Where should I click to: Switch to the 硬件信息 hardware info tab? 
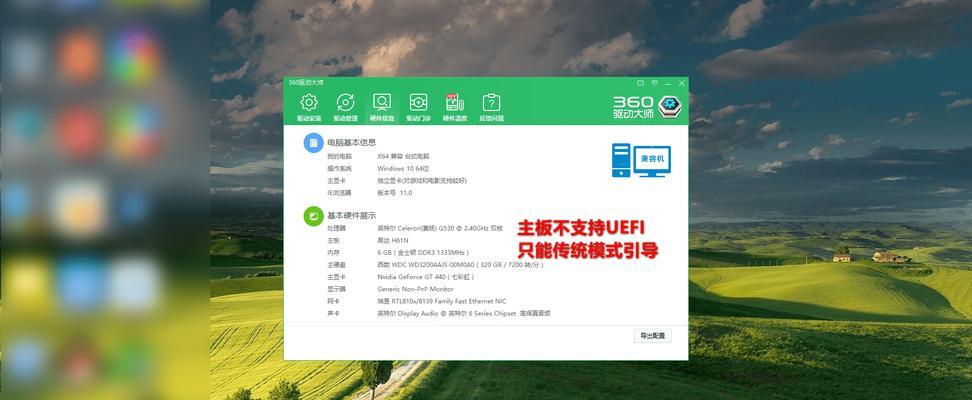point(382,107)
